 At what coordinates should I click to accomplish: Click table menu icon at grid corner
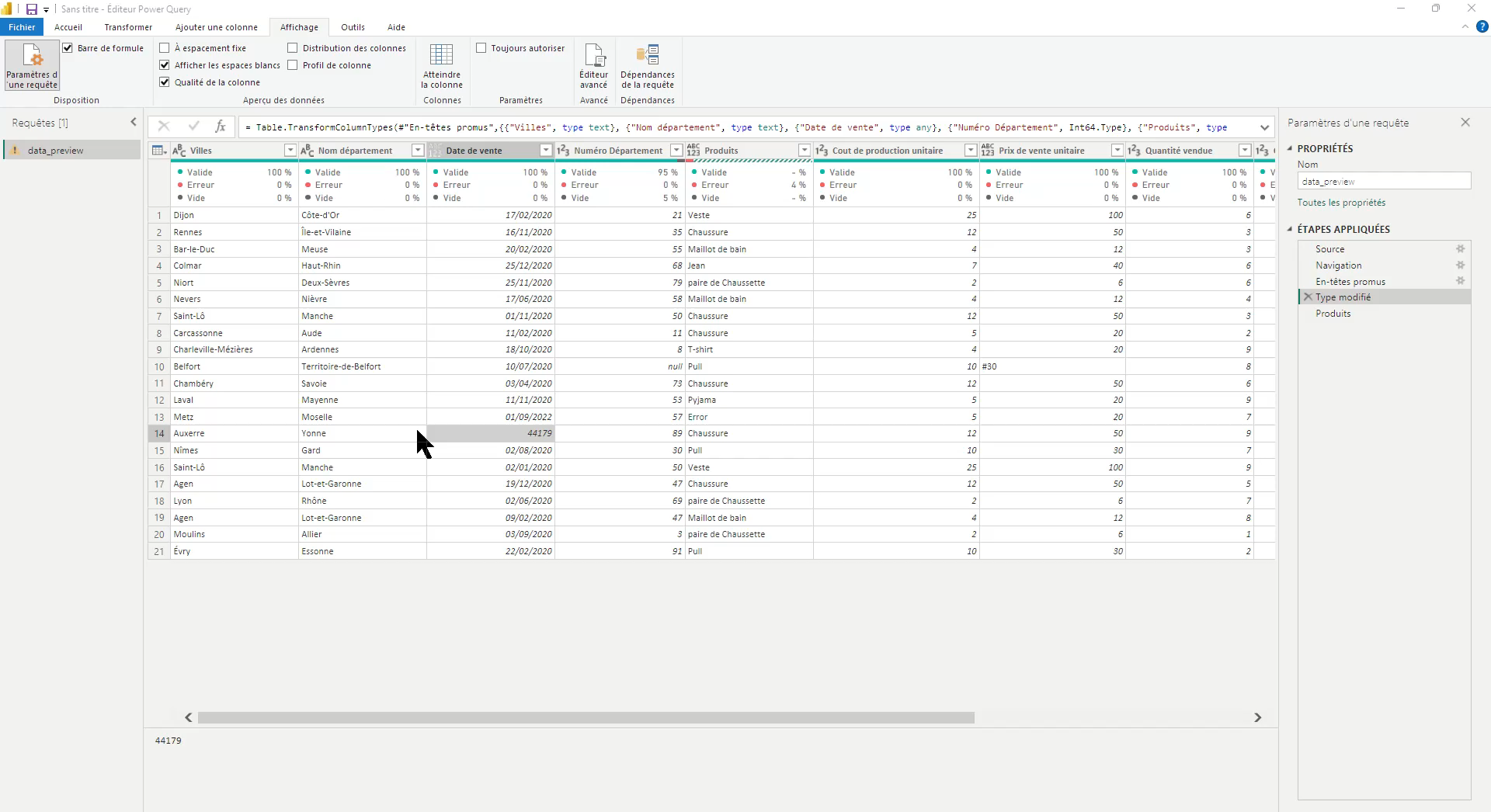159,151
